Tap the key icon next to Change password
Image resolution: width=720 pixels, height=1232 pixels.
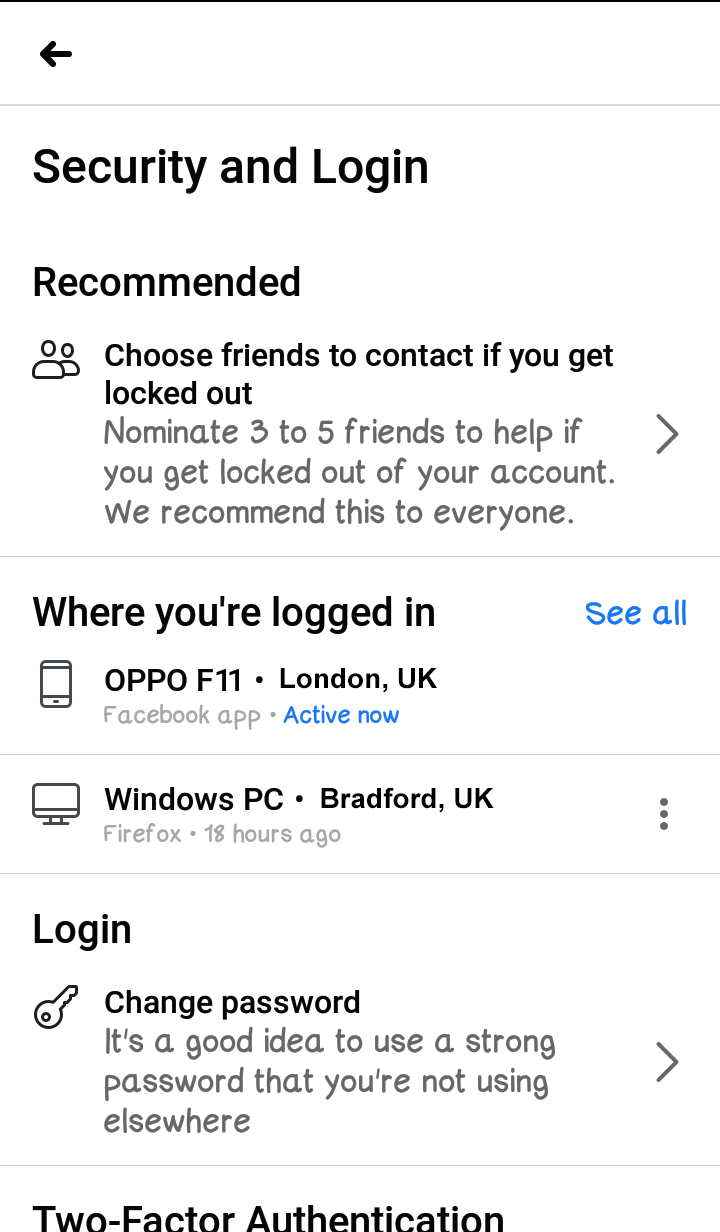pyautogui.click(x=56, y=1007)
